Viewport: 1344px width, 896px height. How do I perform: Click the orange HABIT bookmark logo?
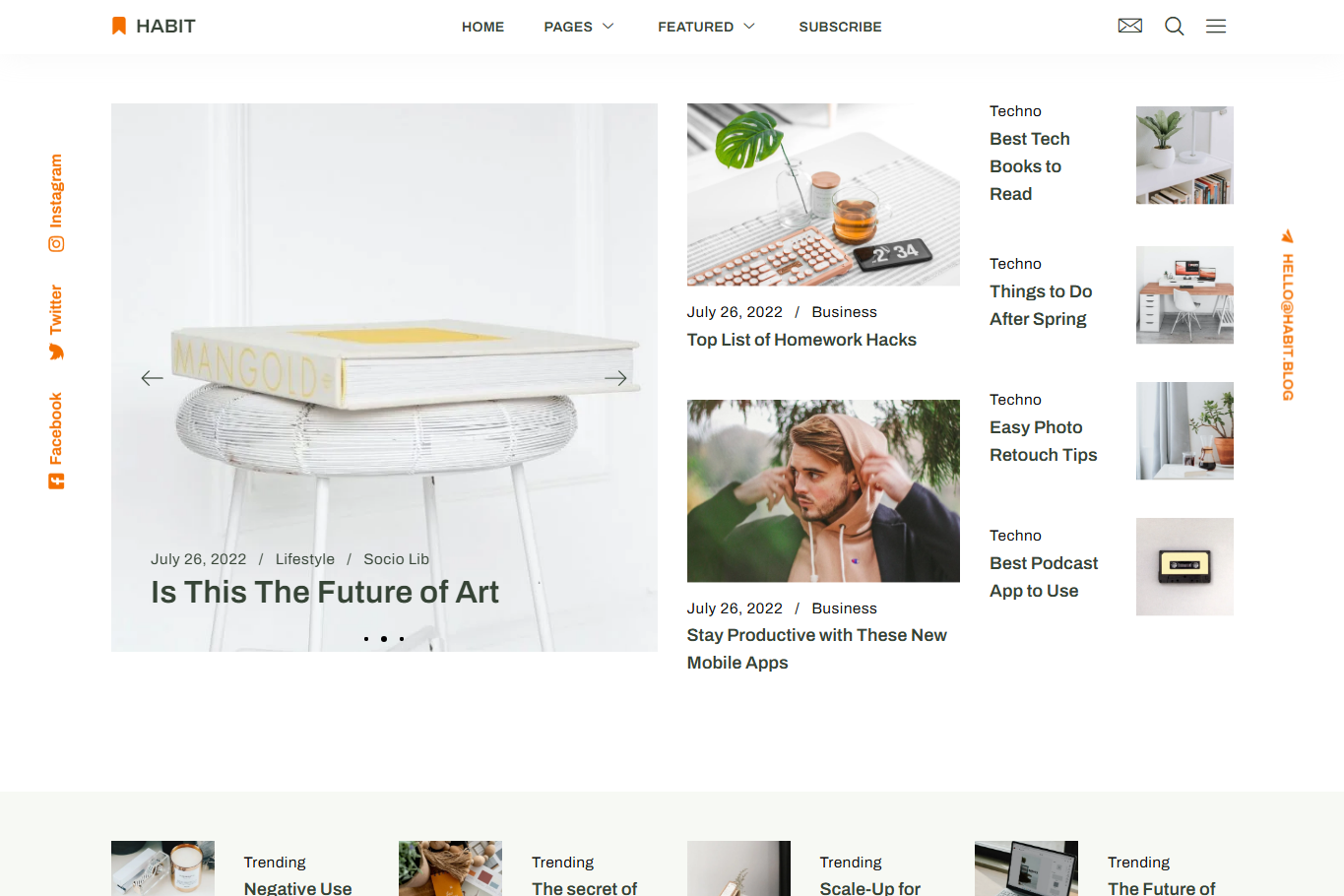coord(154,26)
